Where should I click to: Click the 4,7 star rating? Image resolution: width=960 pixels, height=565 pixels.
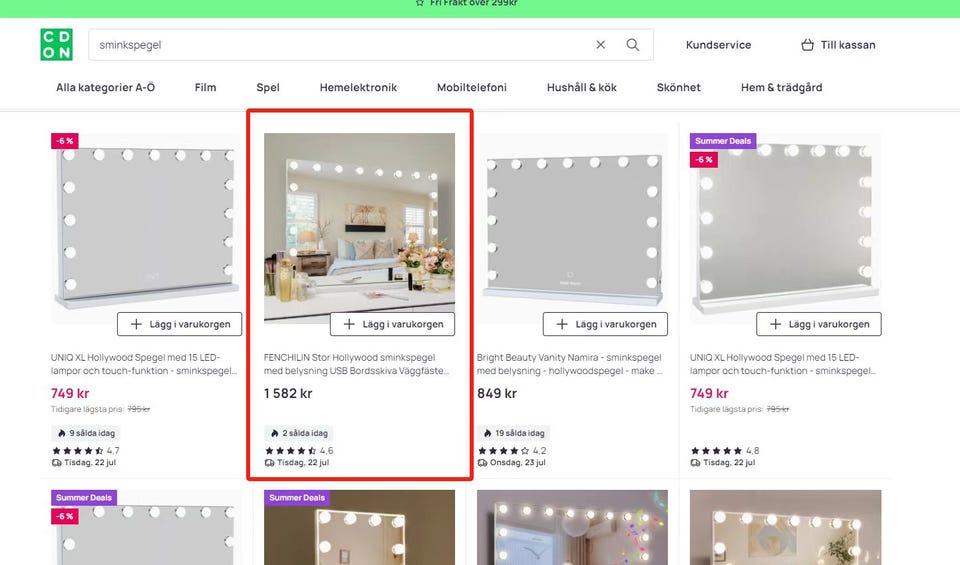pyautogui.click(x=86, y=451)
